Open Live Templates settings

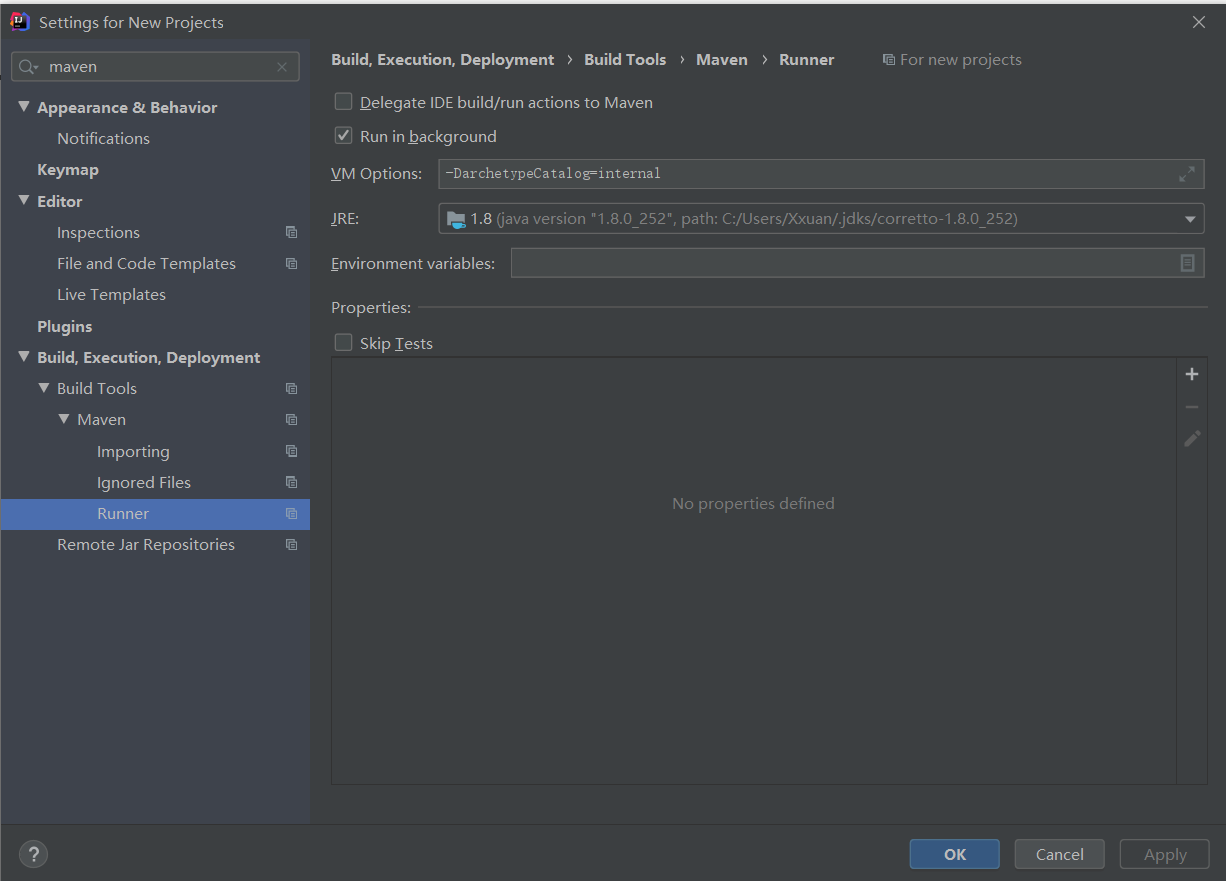[x=111, y=295]
